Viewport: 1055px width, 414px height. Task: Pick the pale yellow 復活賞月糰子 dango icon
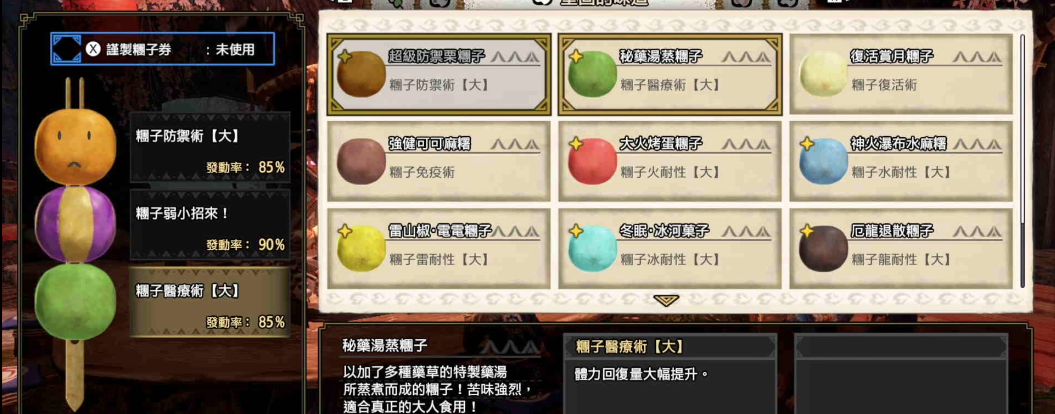824,74
